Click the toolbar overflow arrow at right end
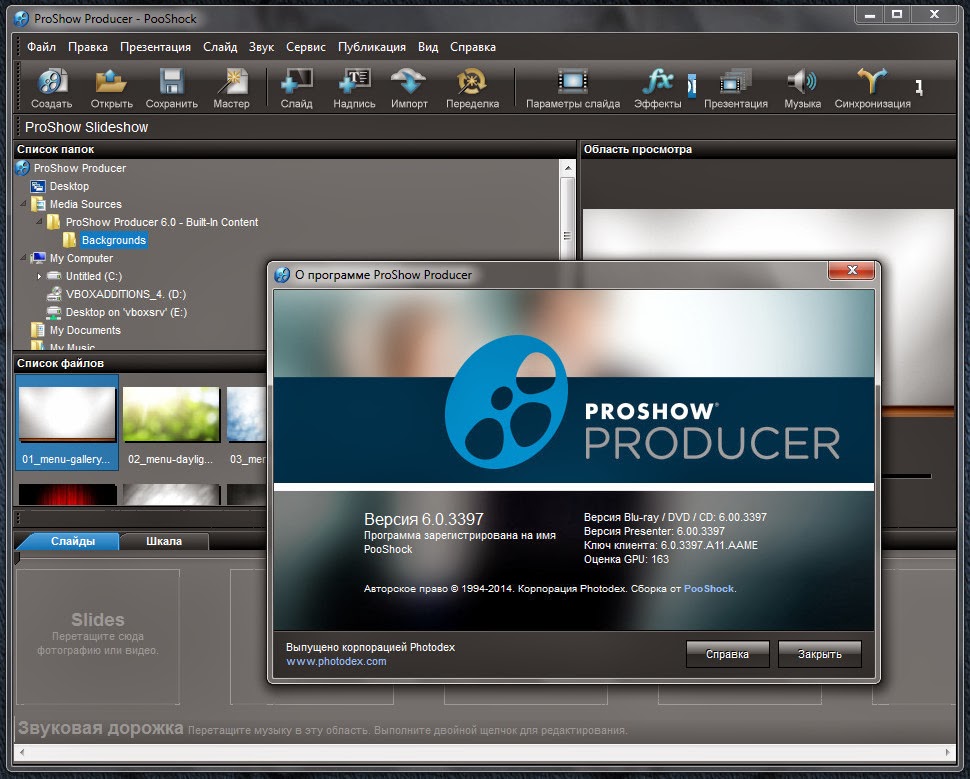 pos(919,87)
